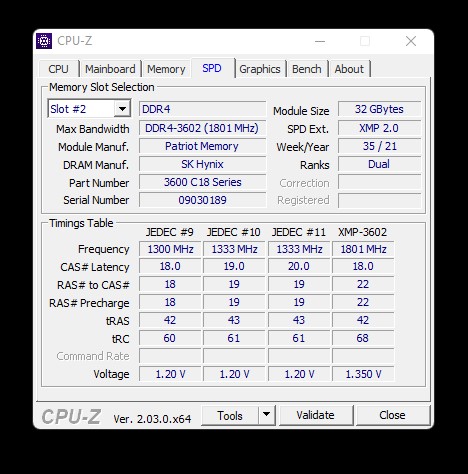Click the Ver. 2.03.0.x64 version text

click(x=152, y=419)
